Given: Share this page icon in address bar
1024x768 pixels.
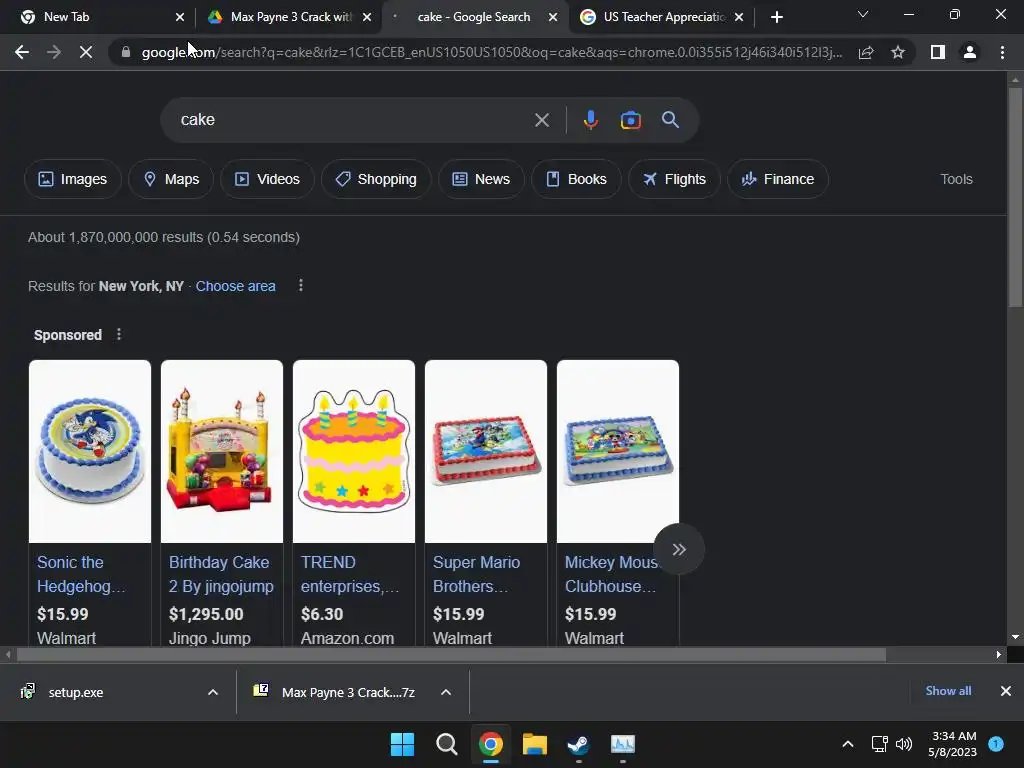Looking at the screenshot, I should coord(866,52).
